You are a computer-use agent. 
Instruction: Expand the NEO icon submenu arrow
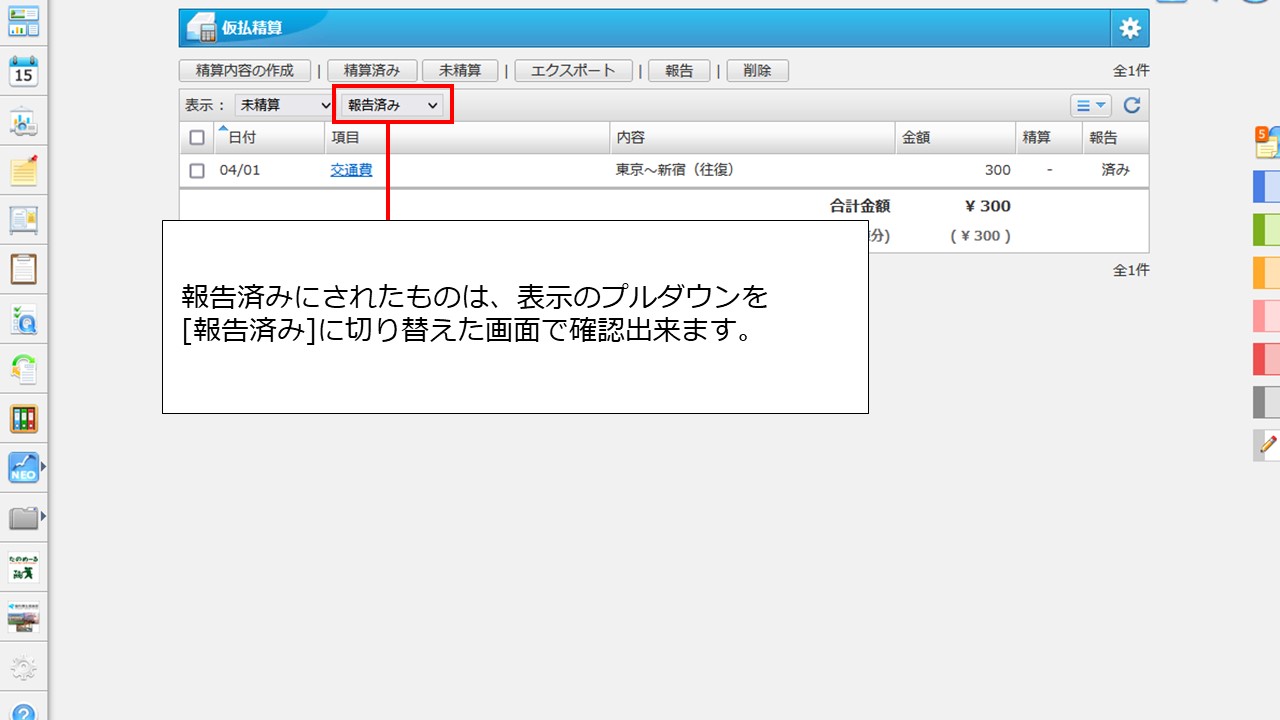[43, 467]
